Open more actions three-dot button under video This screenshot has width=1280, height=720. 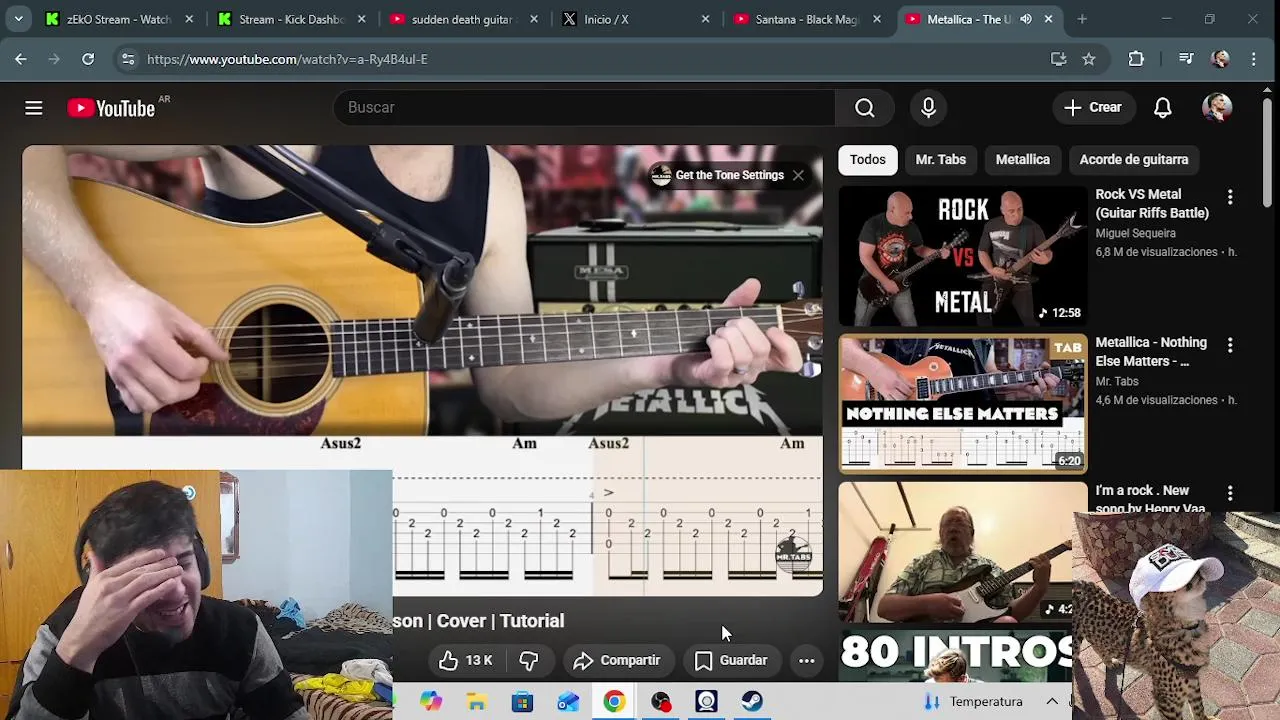pos(807,661)
